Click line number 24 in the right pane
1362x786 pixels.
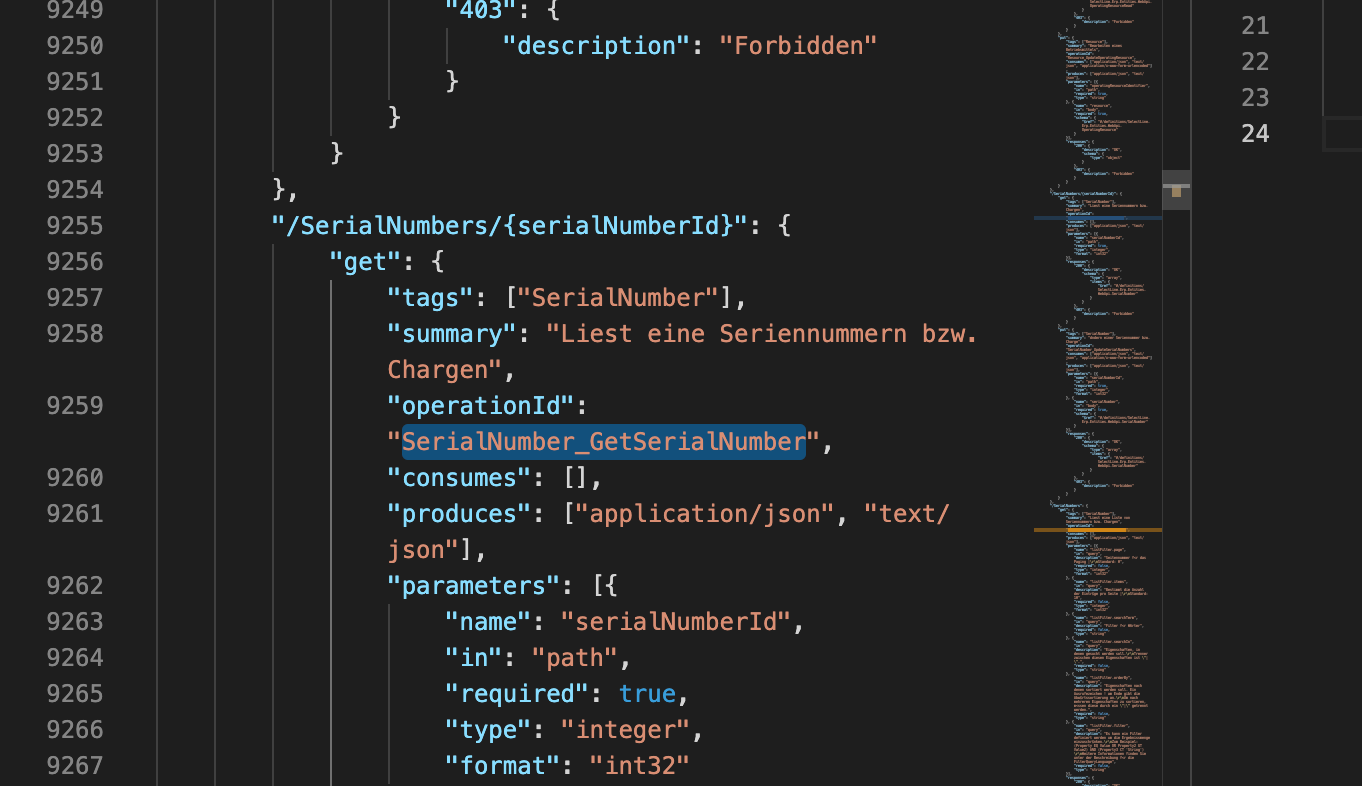(1255, 133)
